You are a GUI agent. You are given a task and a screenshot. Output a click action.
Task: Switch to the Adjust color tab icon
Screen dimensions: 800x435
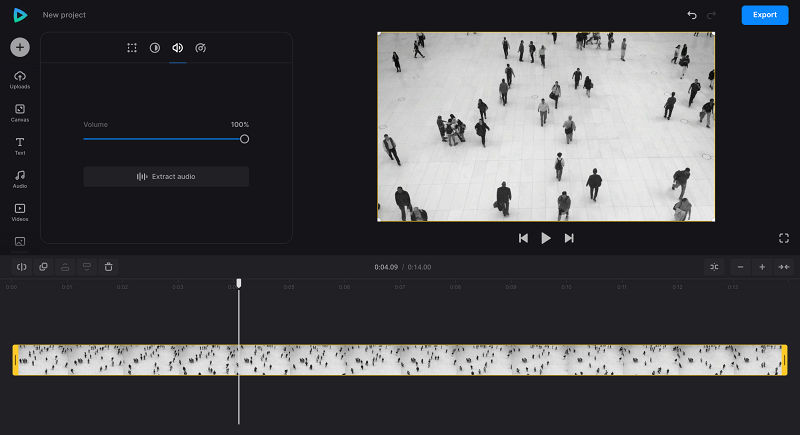pyautogui.click(x=155, y=48)
